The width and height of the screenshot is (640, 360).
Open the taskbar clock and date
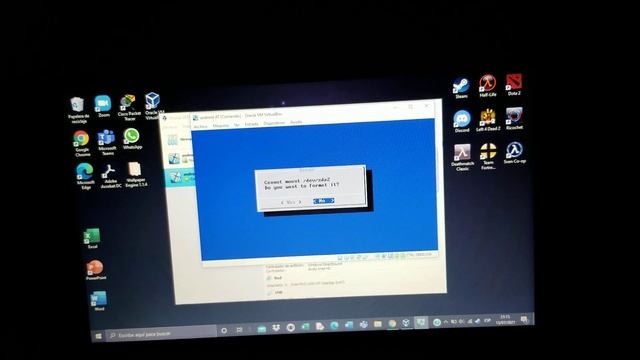click(x=505, y=320)
